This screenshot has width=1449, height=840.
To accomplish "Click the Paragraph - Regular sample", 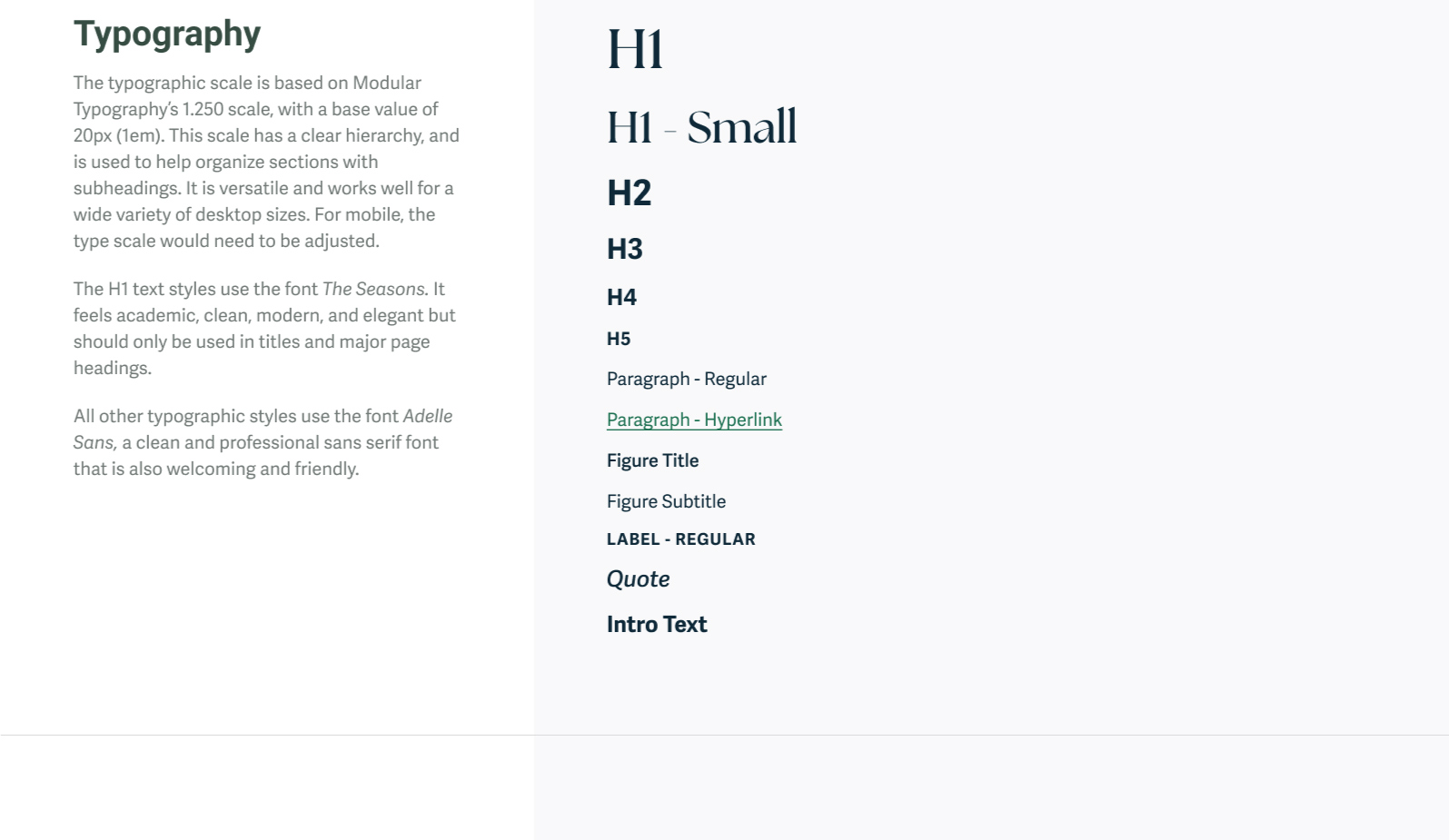I will [686, 379].
